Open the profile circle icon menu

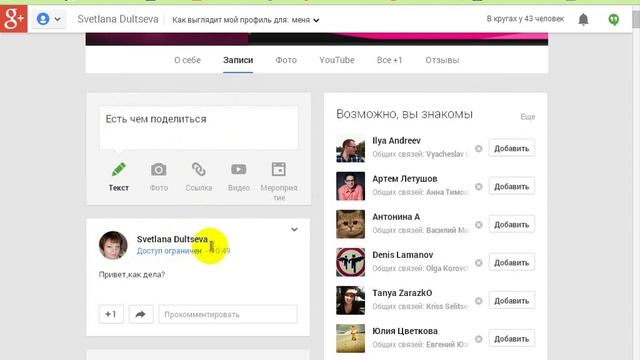(x=48, y=19)
